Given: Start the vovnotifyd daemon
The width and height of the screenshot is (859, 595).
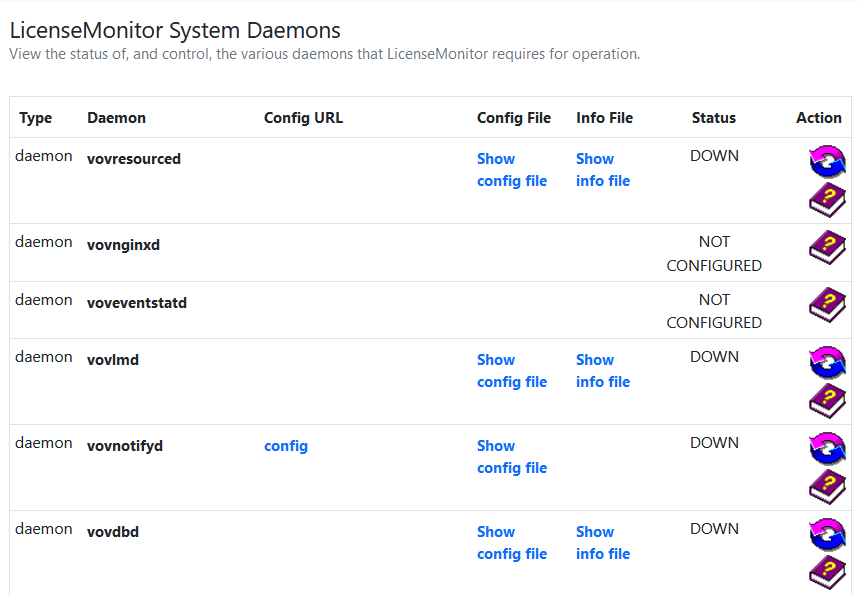Looking at the screenshot, I should (827, 448).
